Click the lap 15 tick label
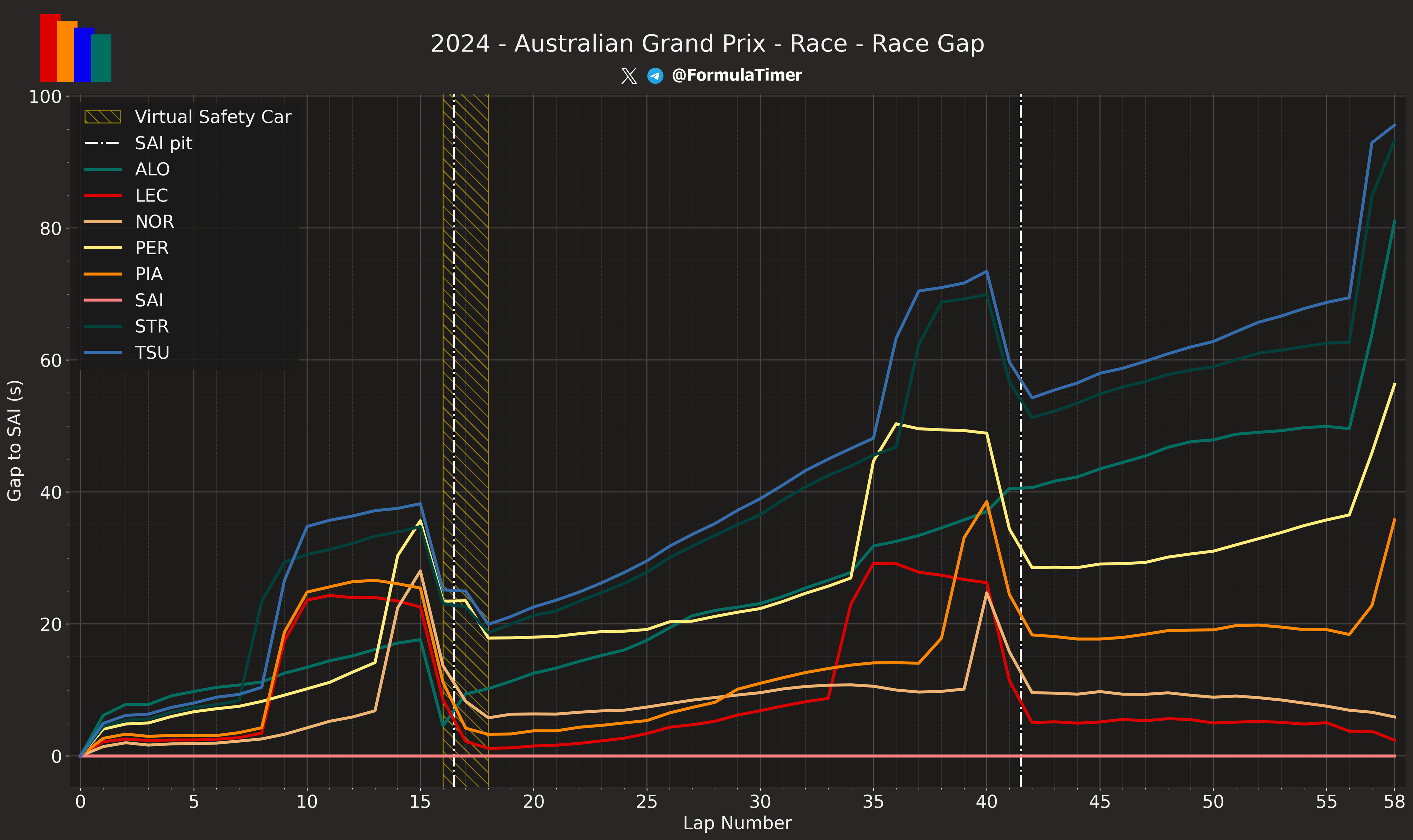The image size is (1413, 840). click(x=420, y=801)
